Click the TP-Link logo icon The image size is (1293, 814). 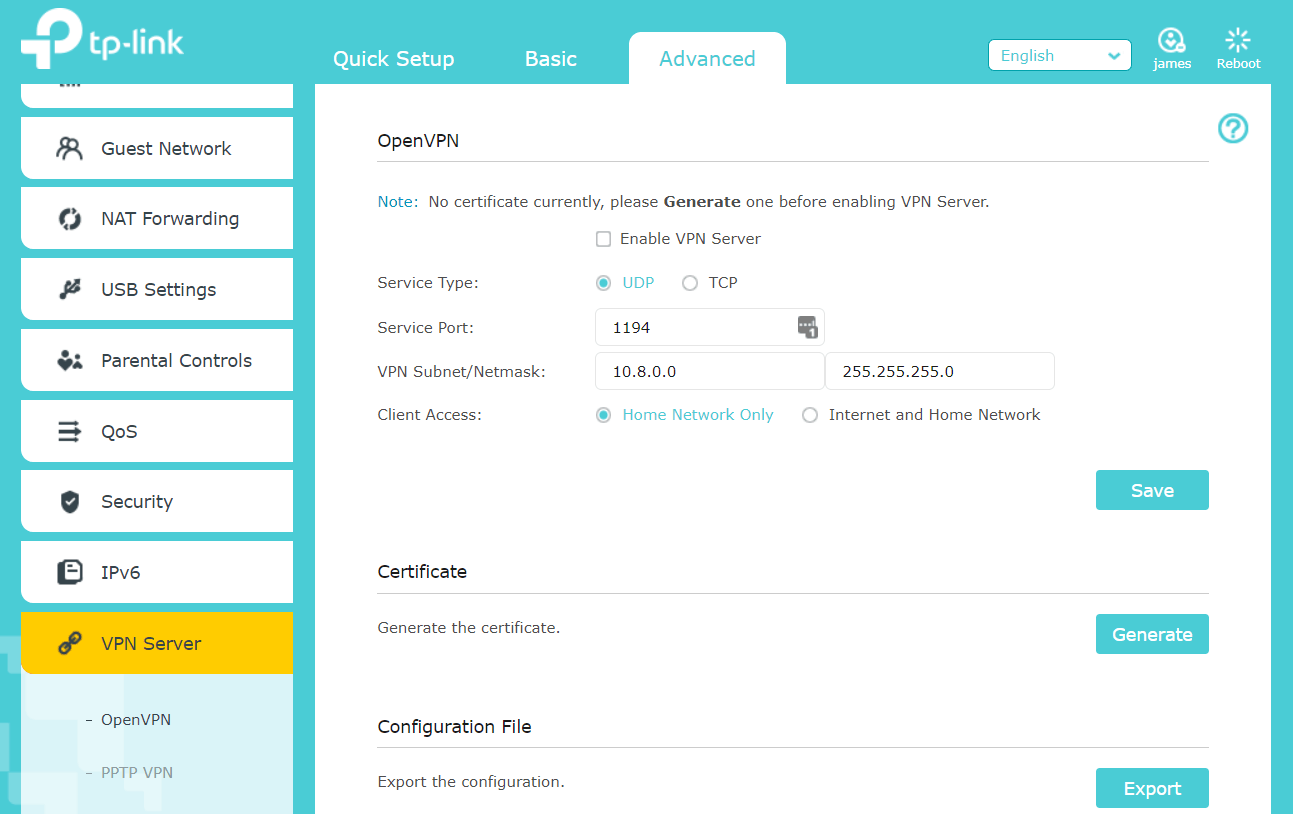tap(52, 39)
